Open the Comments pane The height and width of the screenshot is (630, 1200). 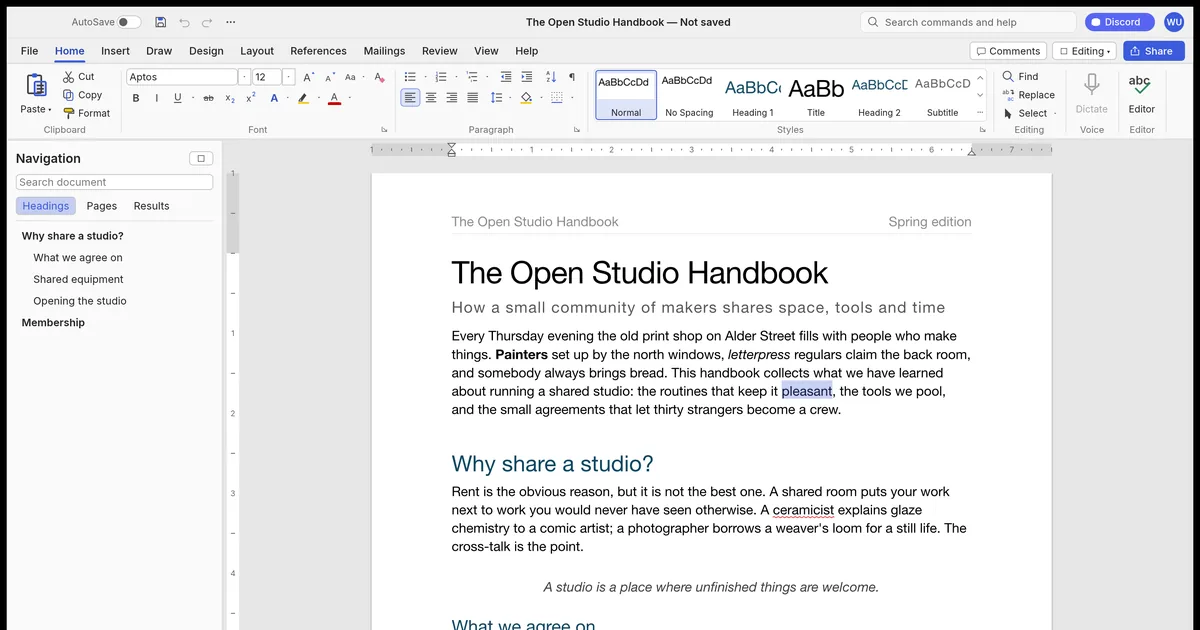tap(1008, 51)
